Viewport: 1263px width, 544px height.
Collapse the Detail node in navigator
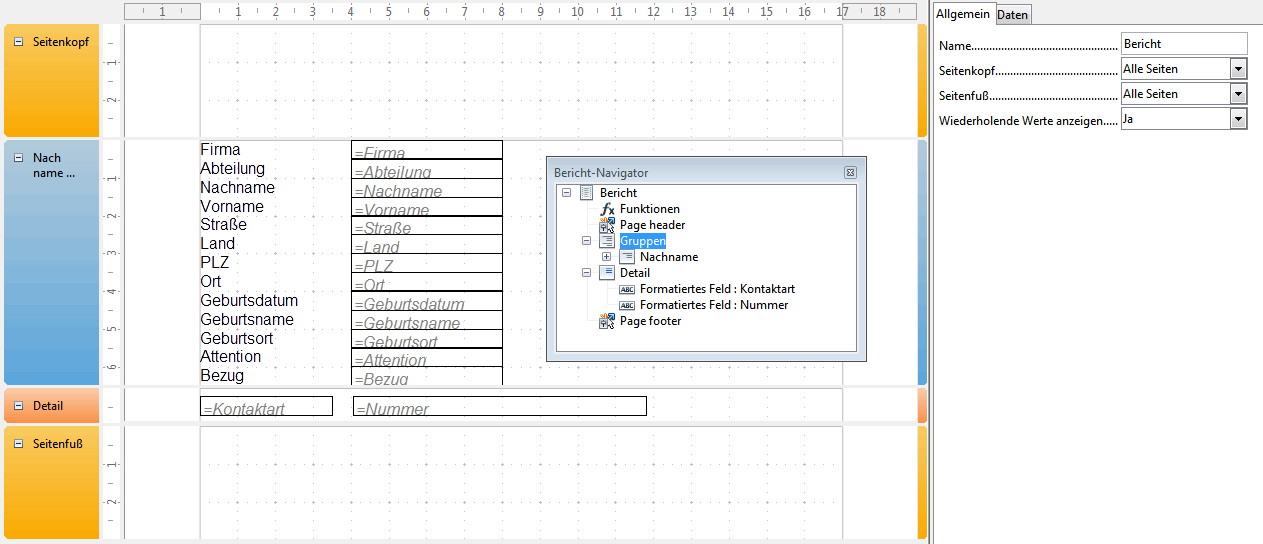[586, 273]
